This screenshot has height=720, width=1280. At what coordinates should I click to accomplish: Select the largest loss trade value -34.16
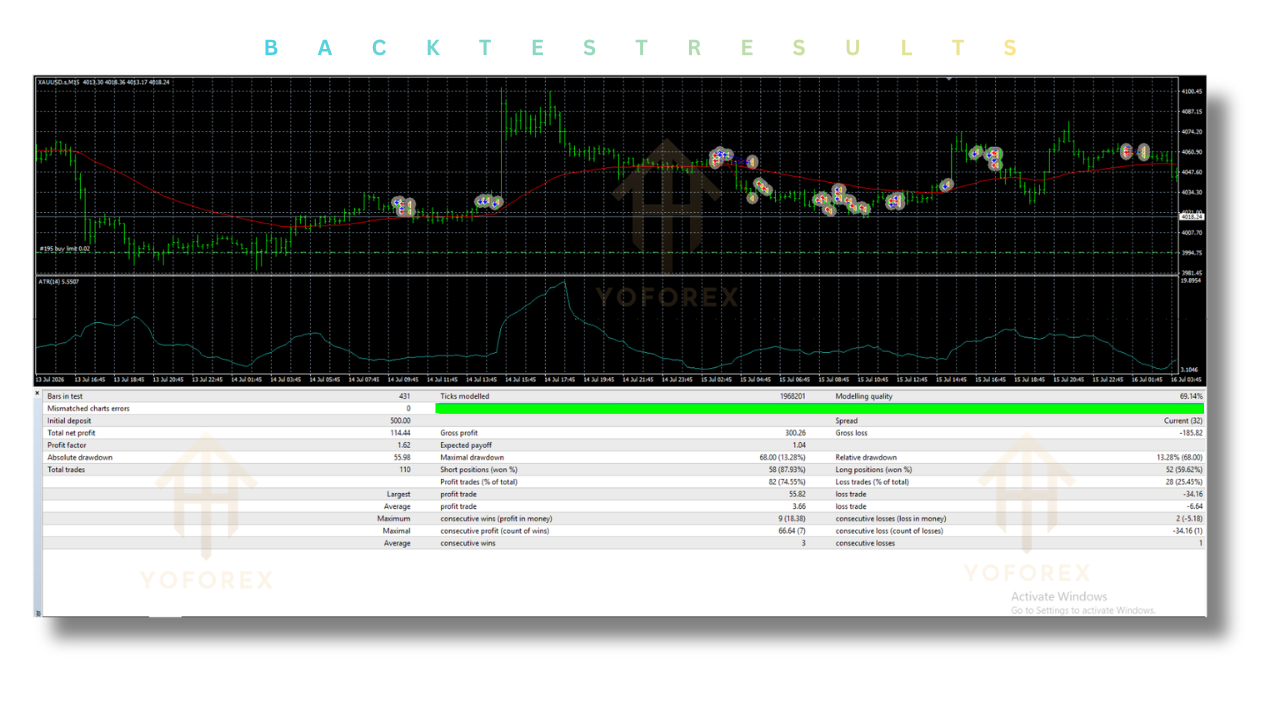click(x=1192, y=494)
